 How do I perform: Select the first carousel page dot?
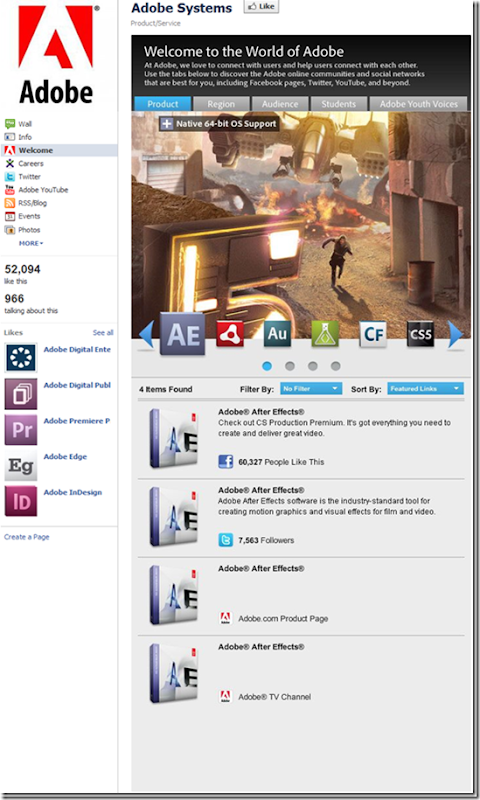point(267,366)
